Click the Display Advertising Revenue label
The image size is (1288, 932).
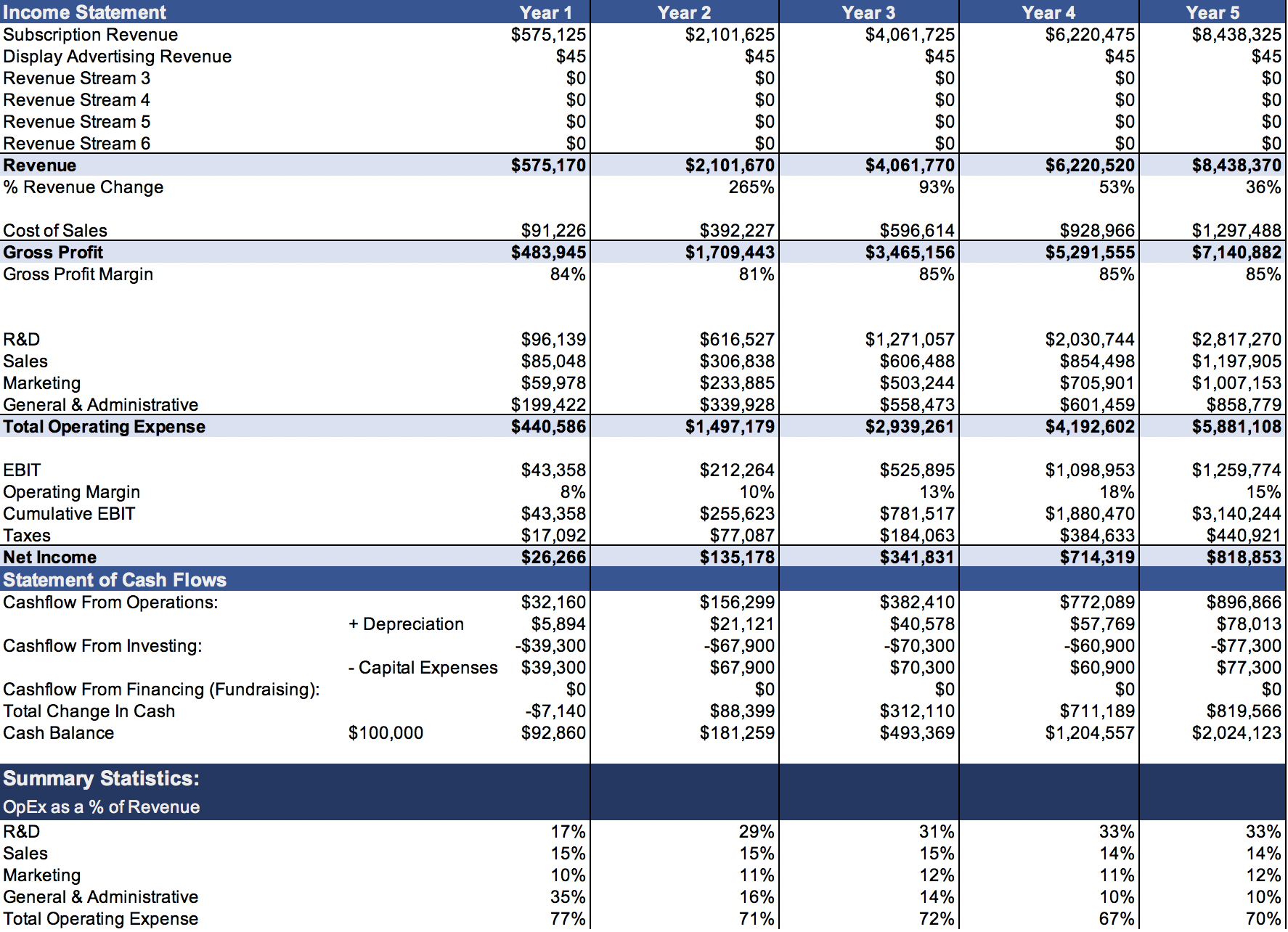(x=117, y=57)
